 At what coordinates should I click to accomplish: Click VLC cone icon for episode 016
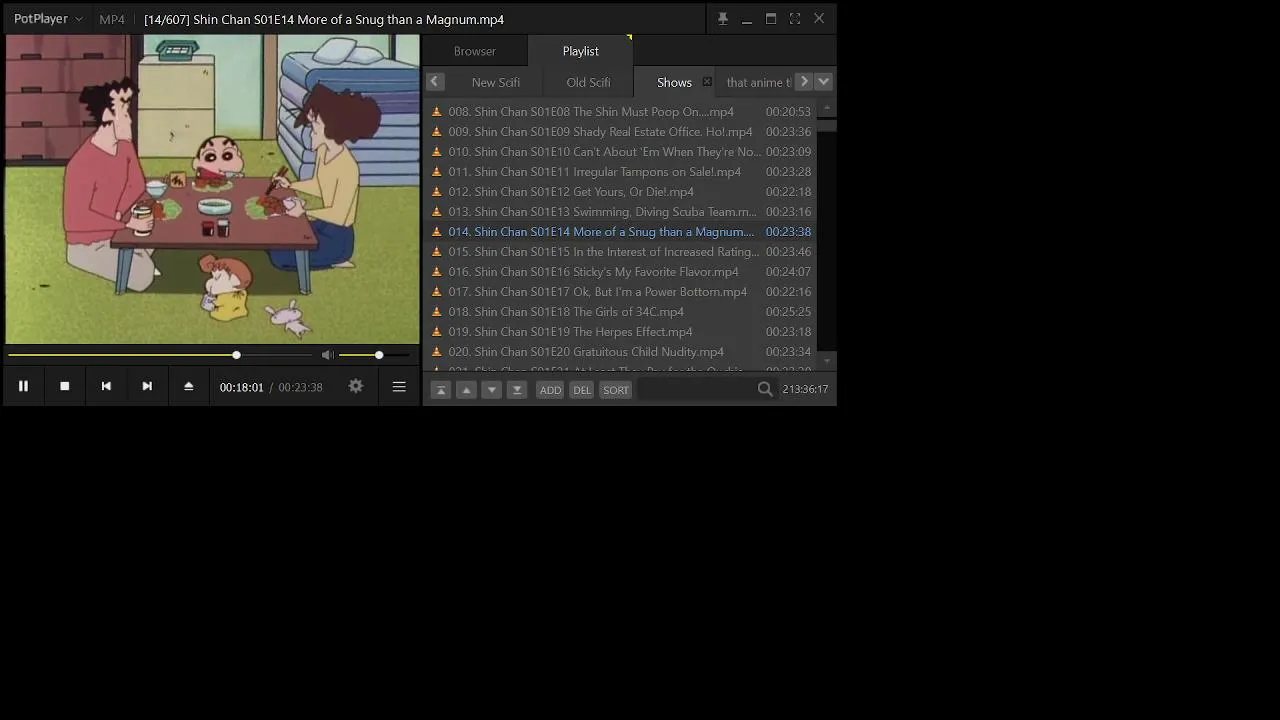(x=436, y=272)
